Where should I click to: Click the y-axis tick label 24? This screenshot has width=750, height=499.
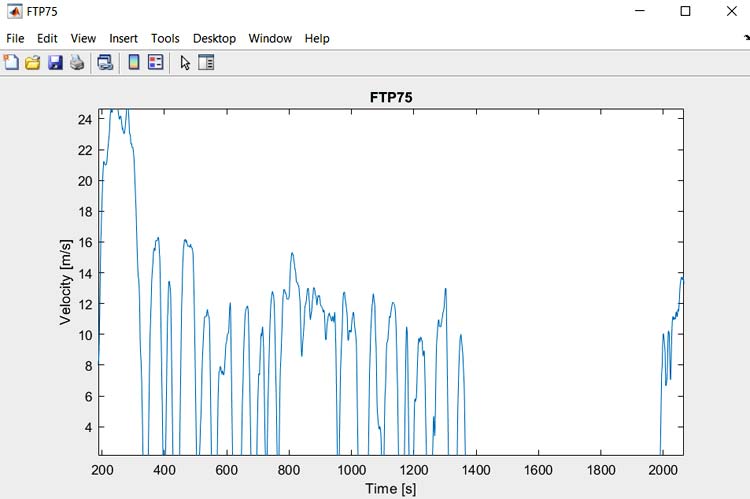tap(85, 119)
